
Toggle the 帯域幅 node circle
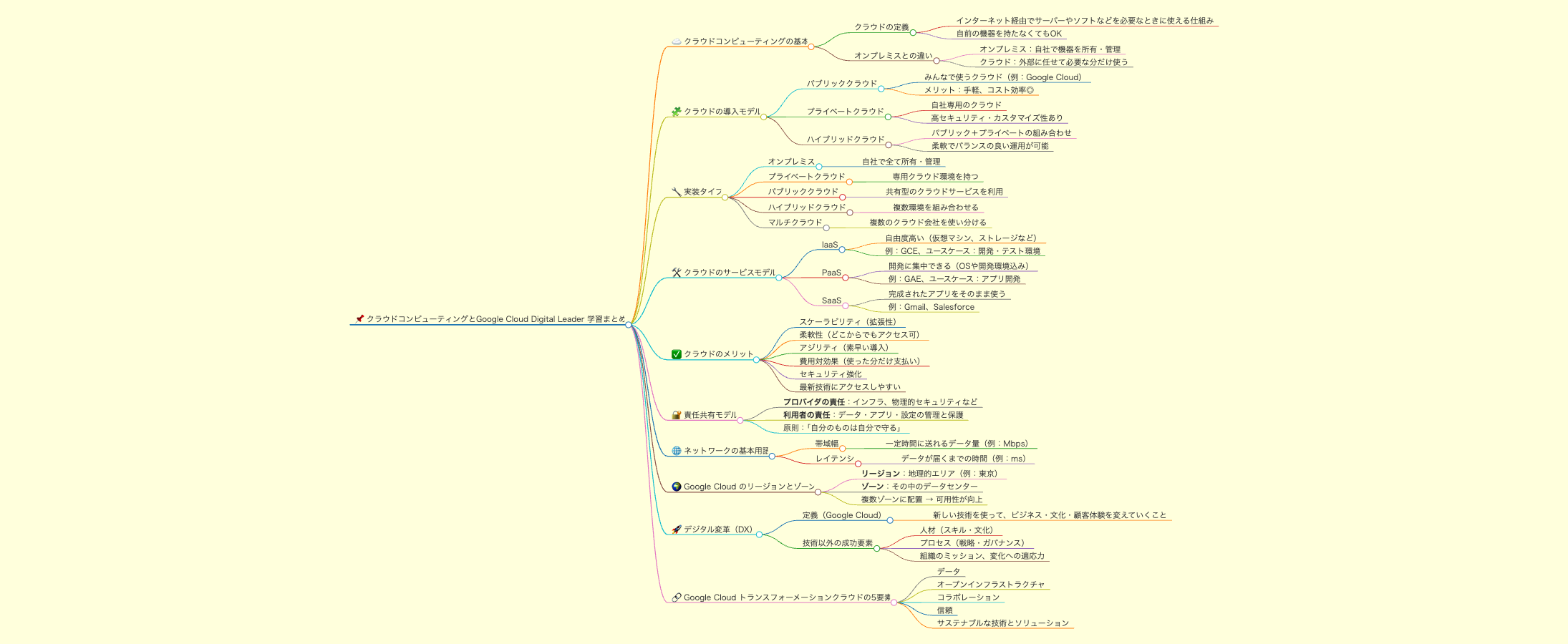pos(843,449)
